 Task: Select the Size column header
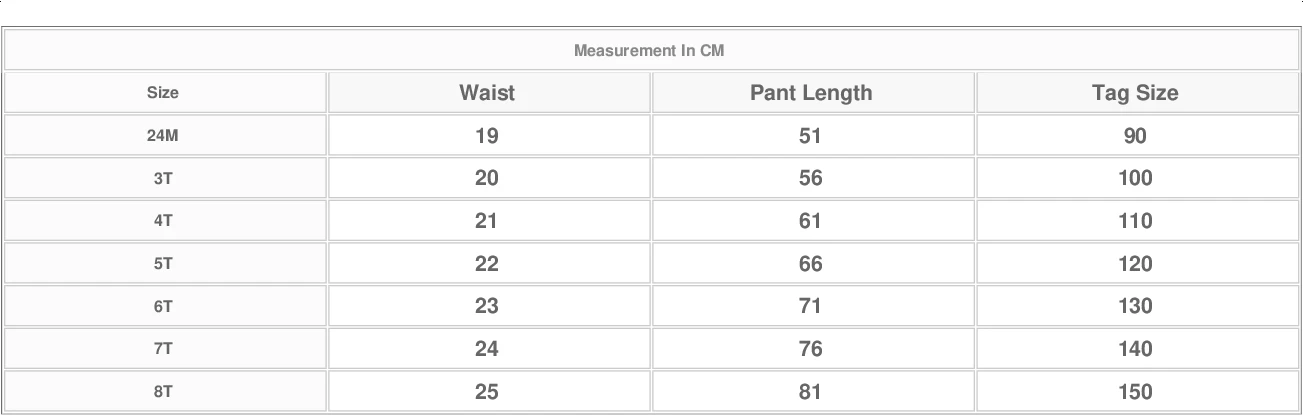pyautogui.click(x=163, y=93)
